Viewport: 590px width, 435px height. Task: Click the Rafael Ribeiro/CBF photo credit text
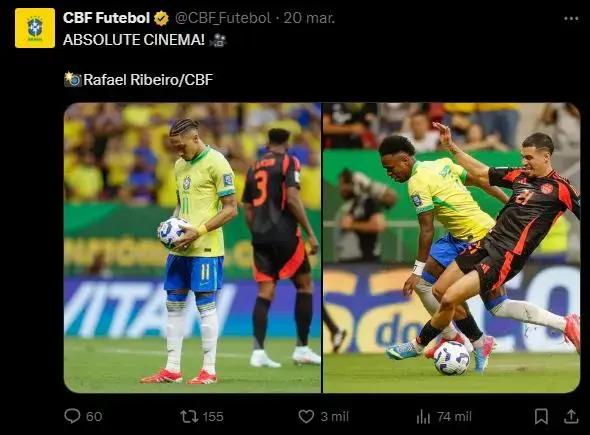[x=148, y=80]
